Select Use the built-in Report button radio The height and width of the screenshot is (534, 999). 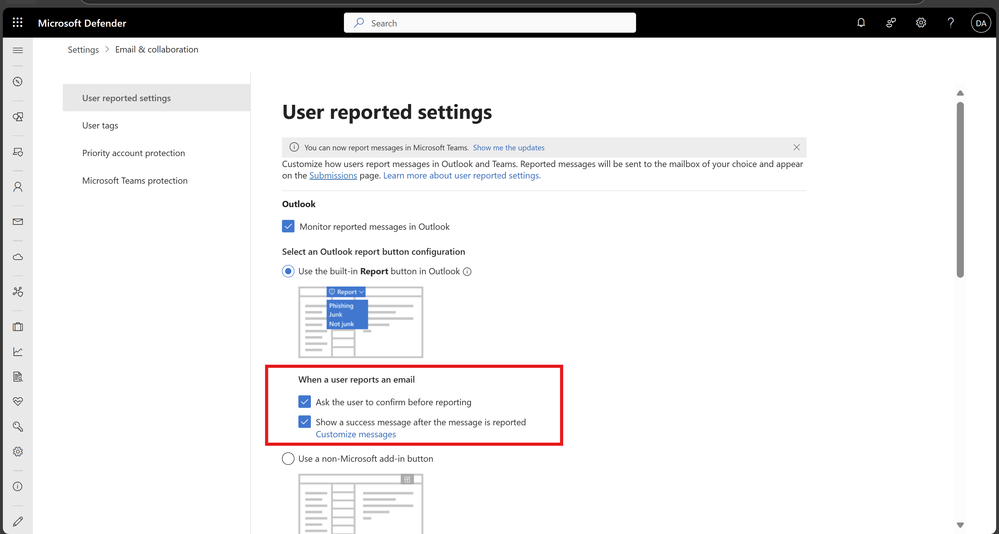(x=288, y=271)
